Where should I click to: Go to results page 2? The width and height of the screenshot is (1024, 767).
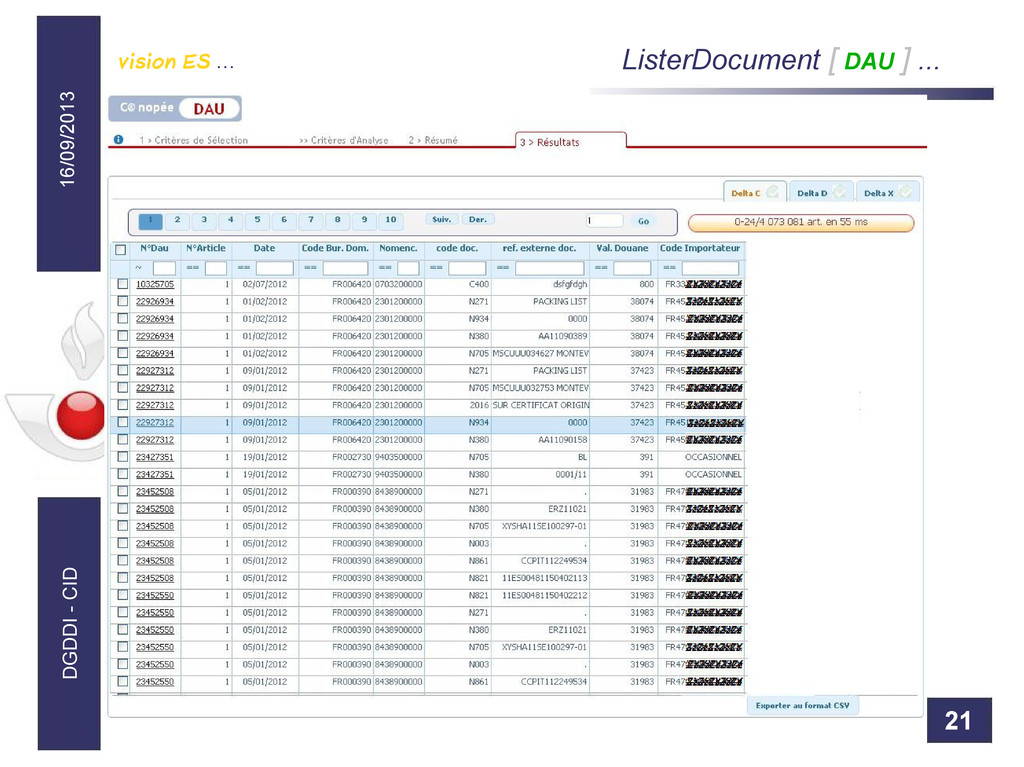click(x=177, y=220)
